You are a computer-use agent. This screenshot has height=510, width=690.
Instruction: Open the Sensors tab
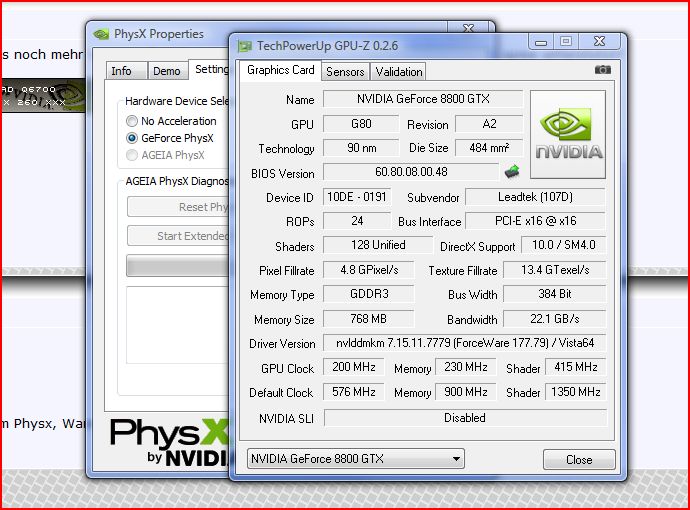(345, 72)
